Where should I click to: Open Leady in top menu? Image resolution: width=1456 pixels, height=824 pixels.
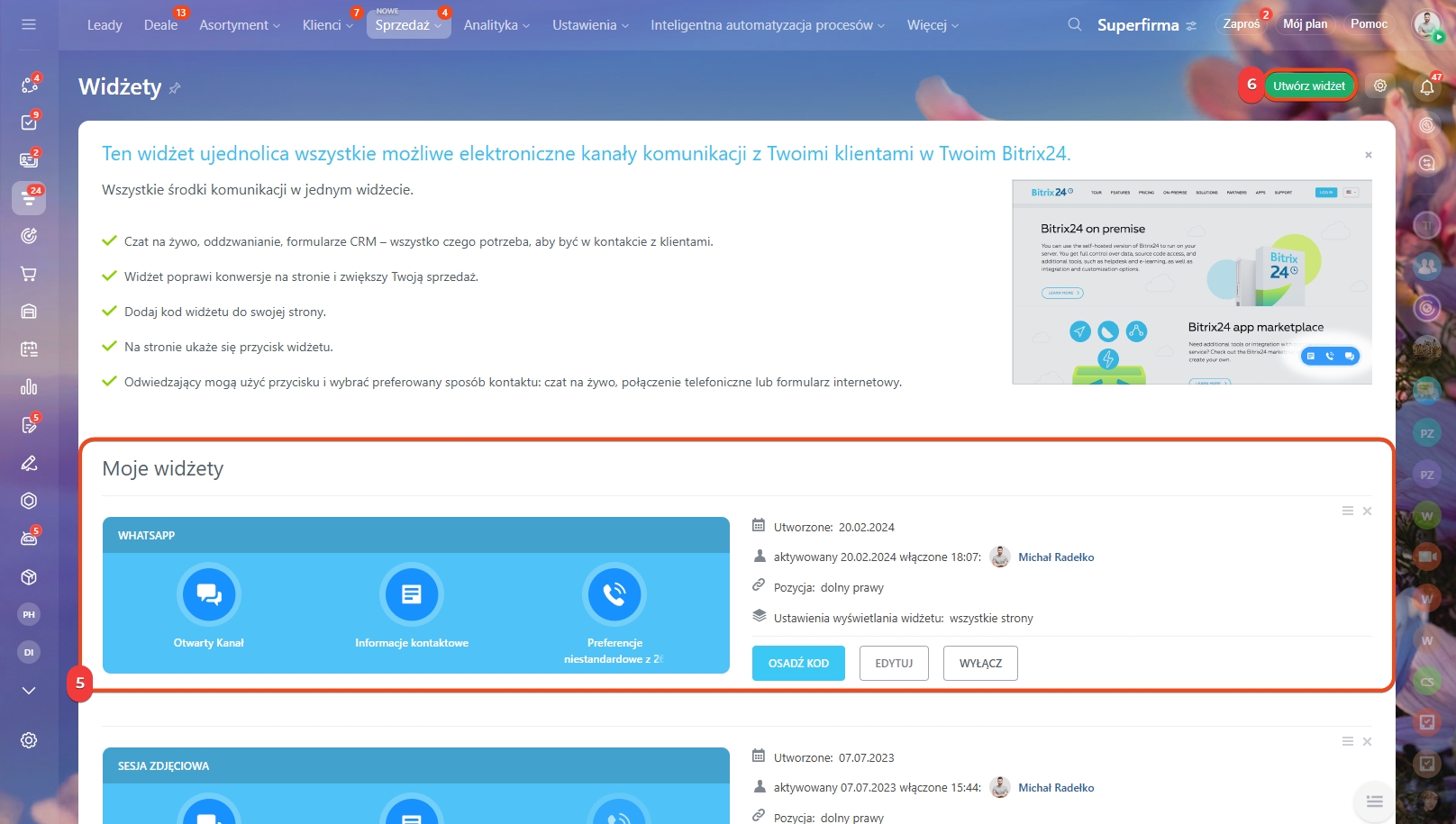[x=105, y=24]
